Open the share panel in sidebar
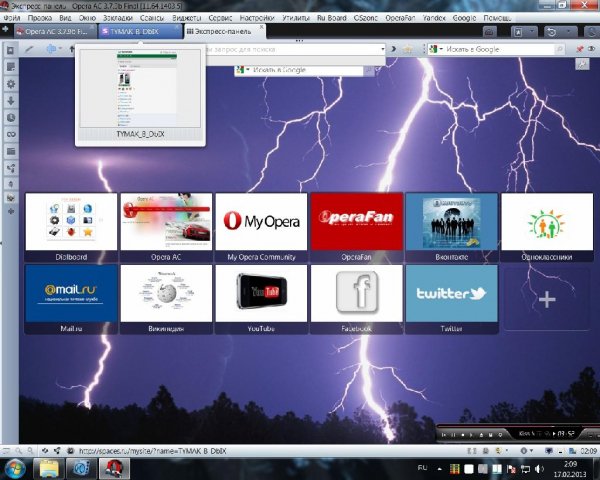 point(11,168)
